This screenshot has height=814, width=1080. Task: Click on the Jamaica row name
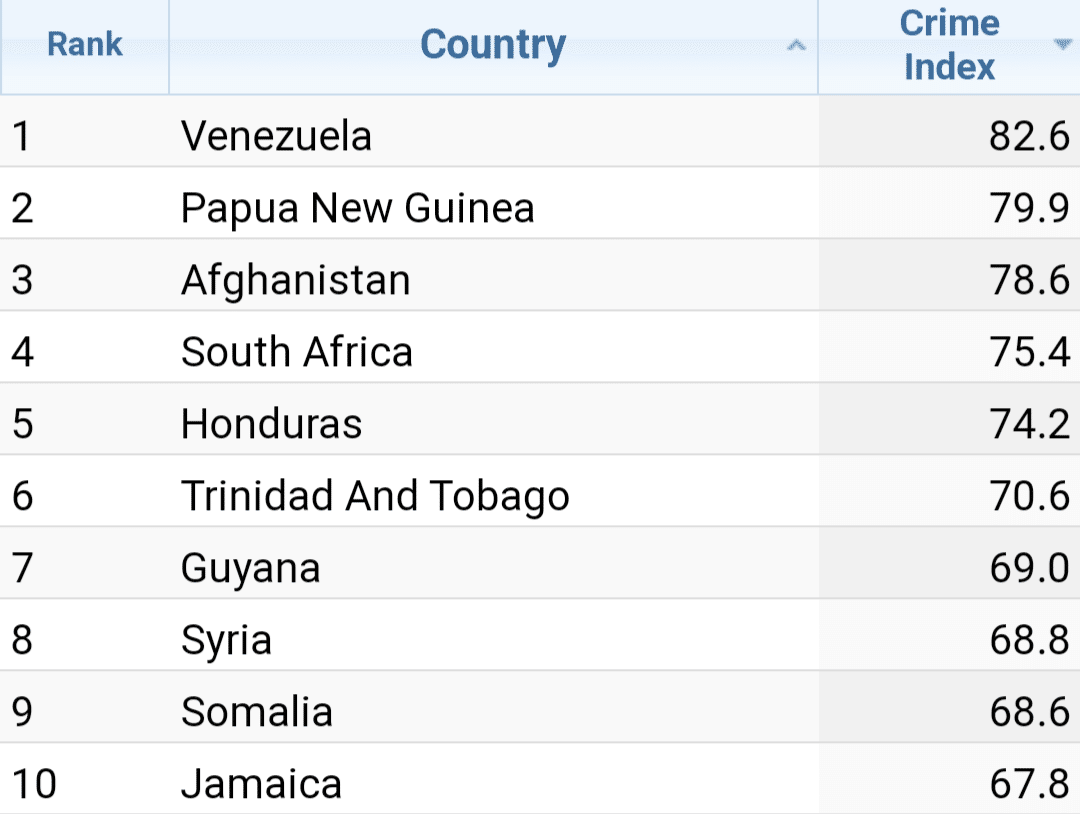tap(261, 783)
